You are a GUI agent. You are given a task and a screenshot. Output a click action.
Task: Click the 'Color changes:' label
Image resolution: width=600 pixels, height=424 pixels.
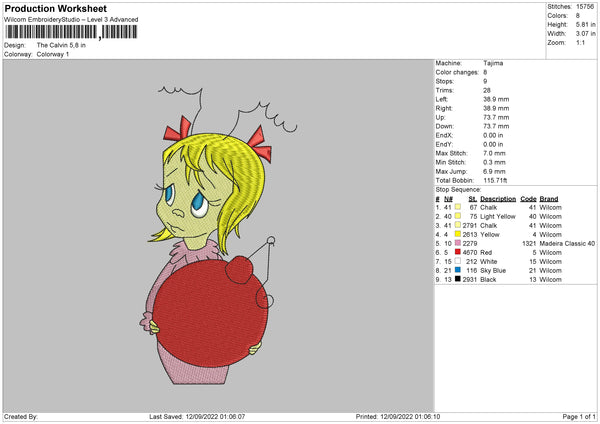tap(457, 72)
